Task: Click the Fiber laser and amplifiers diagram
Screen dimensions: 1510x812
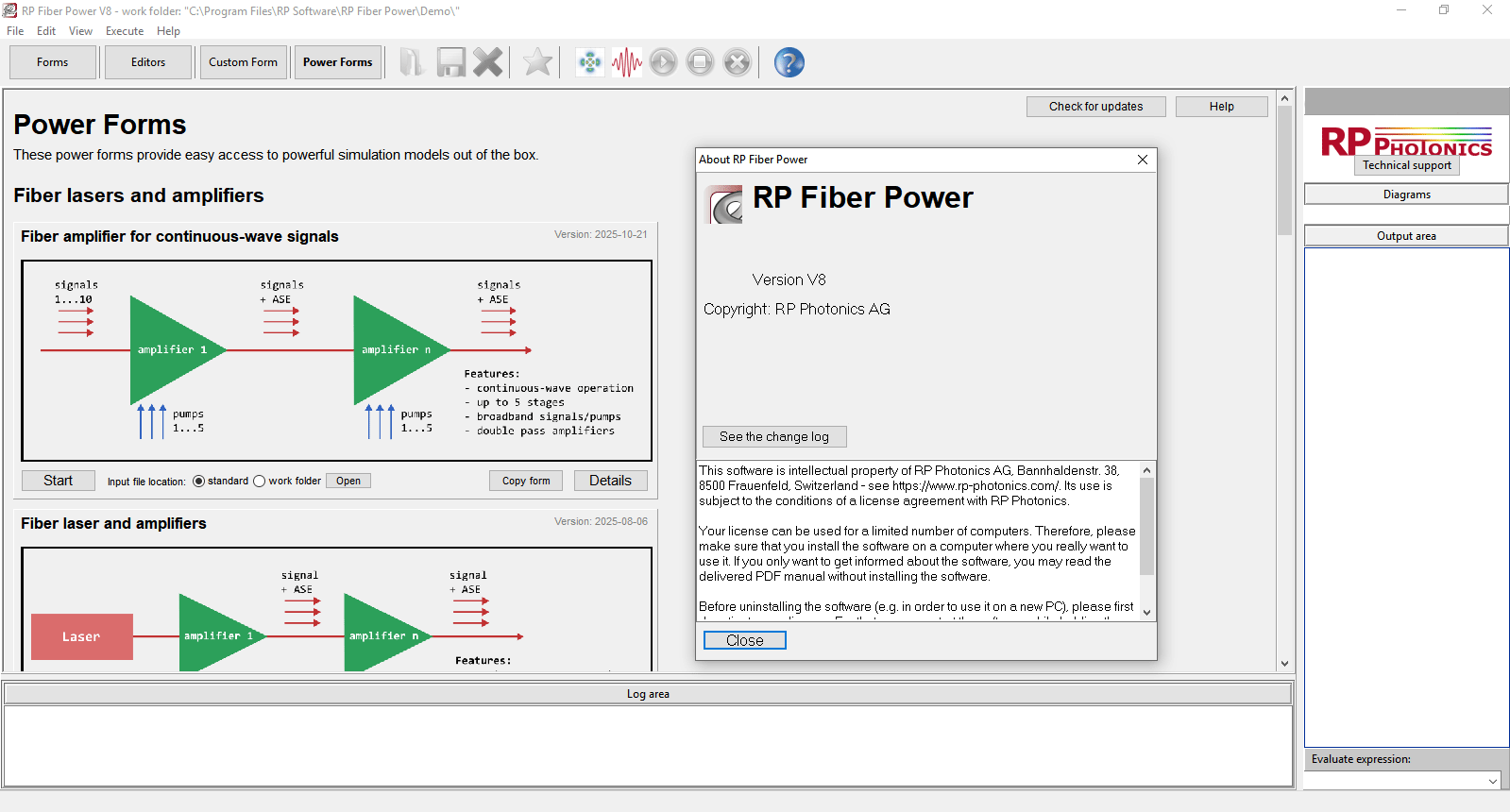Action: [337, 610]
